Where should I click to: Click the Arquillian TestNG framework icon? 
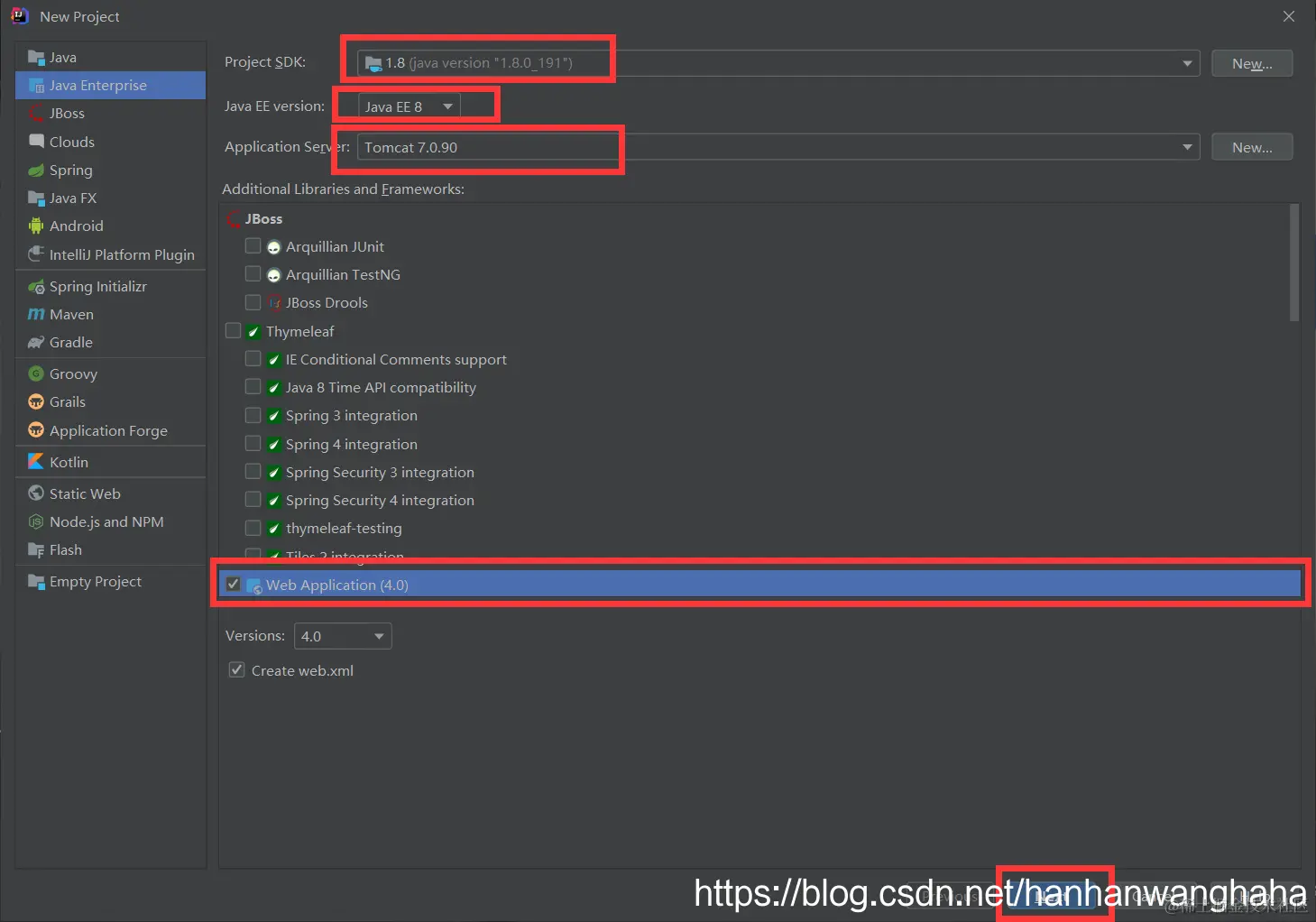(x=274, y=275)
